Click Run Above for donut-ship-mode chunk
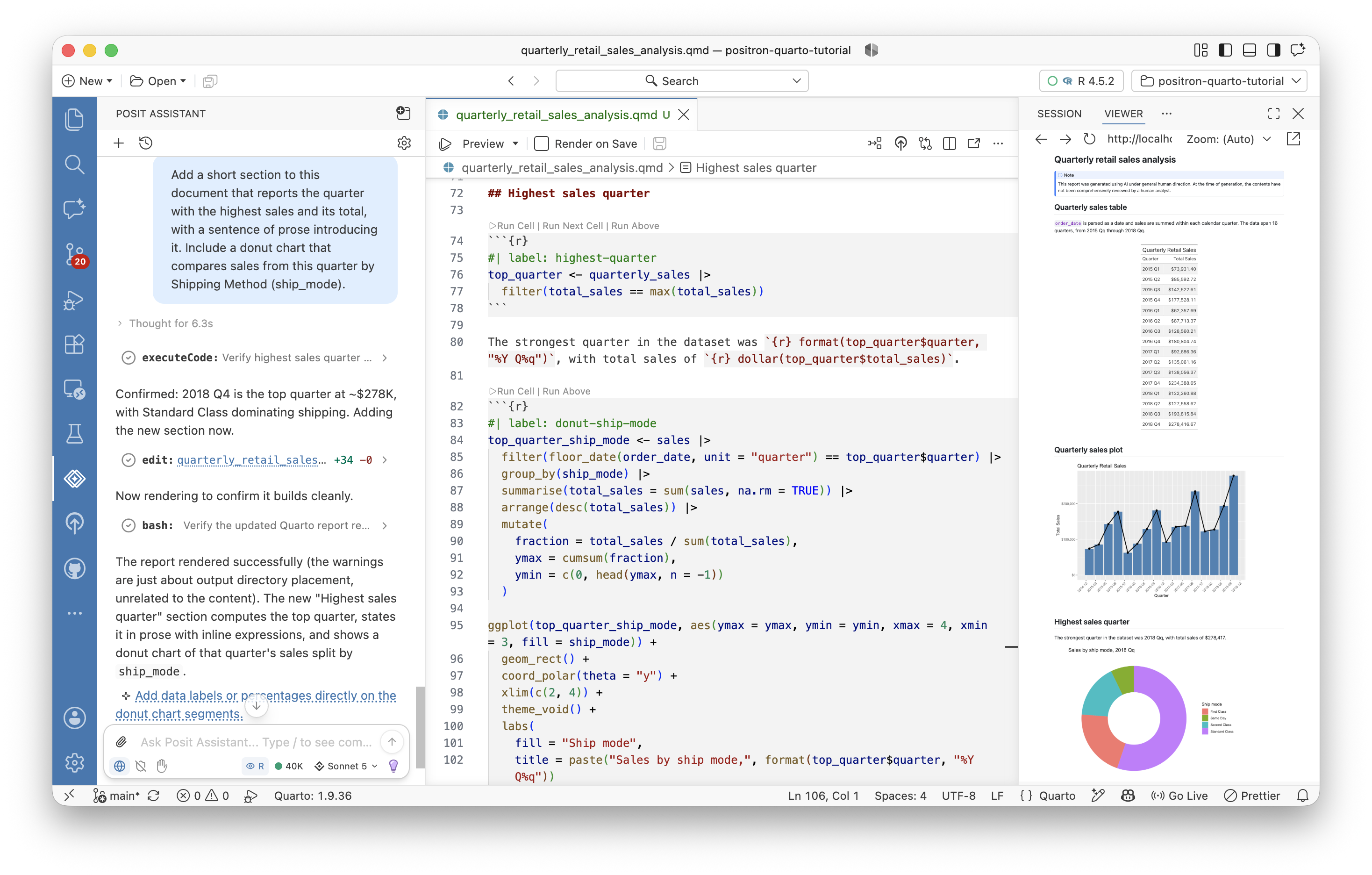 point(566,391)
